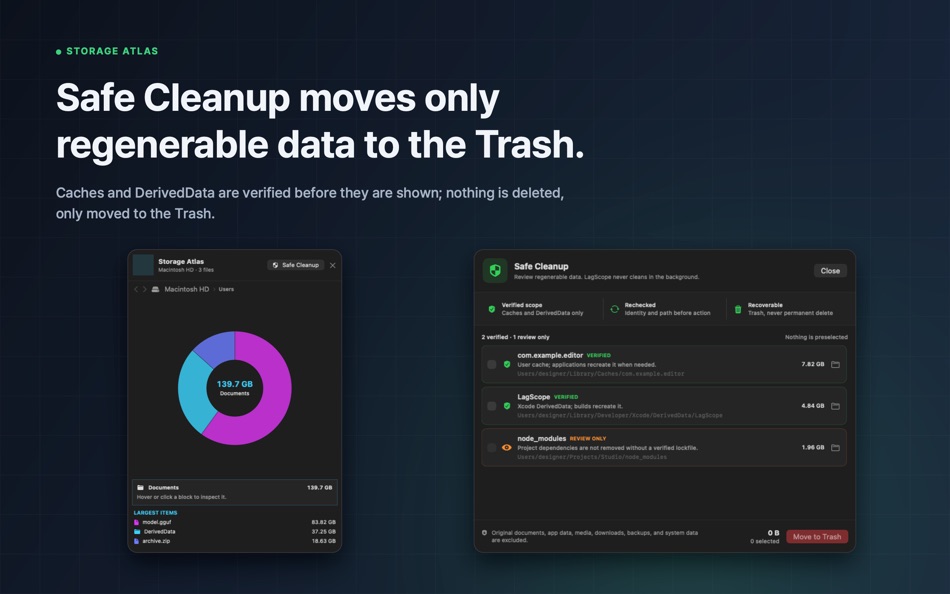Click the Safe Cleanup main headline
Viewport: 950px width, 594px height.
[x=320, y=121]
